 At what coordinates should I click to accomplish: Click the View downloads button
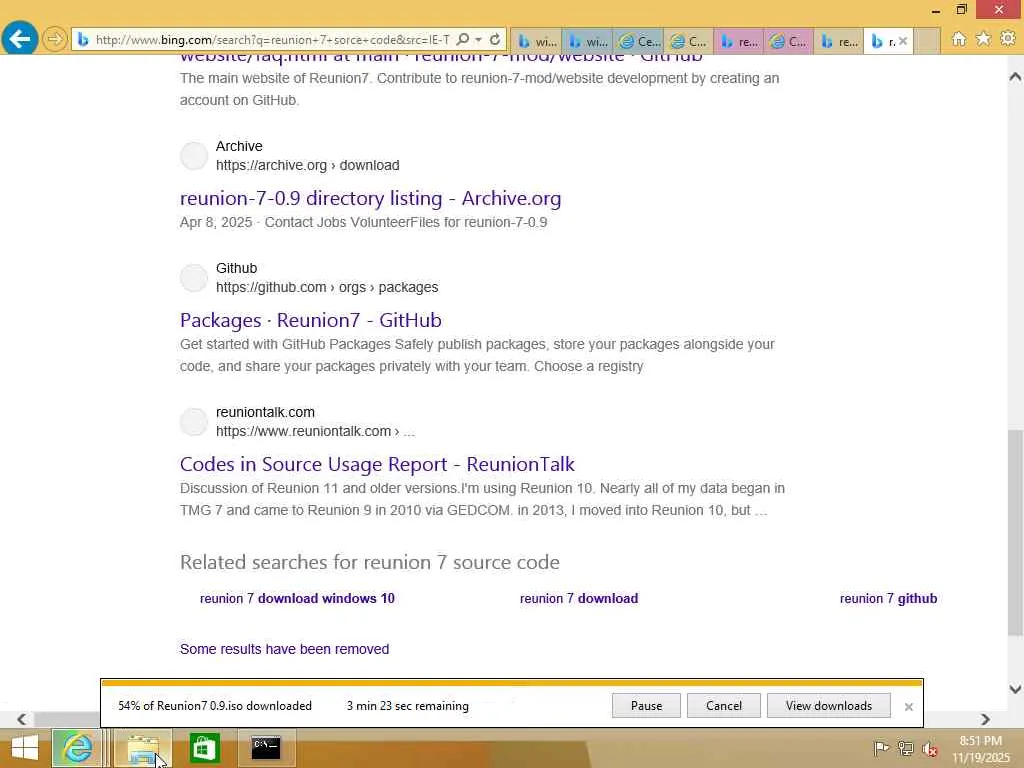tap(829, 705)
